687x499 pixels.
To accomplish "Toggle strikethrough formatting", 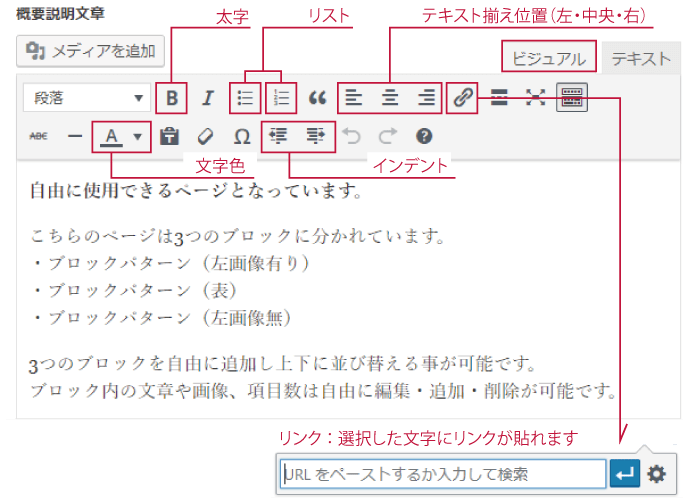I will (39, 135).
